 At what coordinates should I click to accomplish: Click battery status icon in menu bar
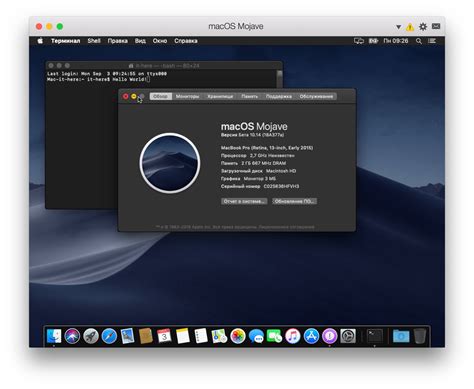point(373,41)
